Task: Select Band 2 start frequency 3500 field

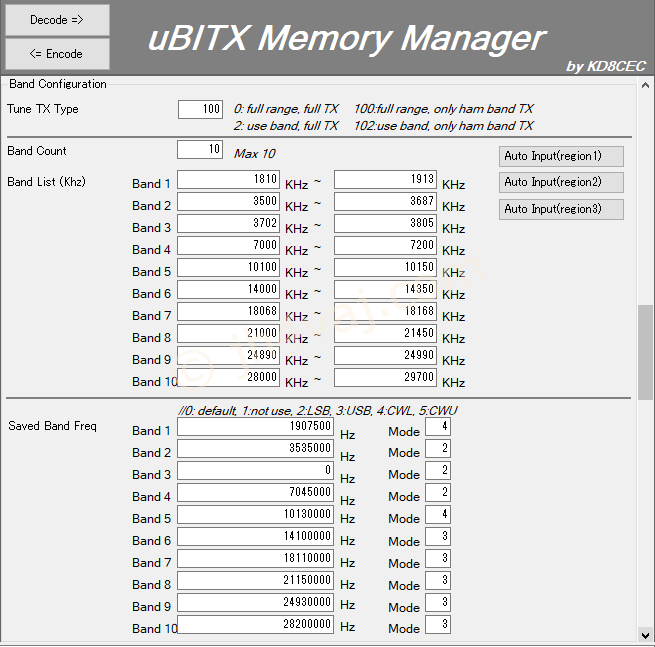Action: 228,201
